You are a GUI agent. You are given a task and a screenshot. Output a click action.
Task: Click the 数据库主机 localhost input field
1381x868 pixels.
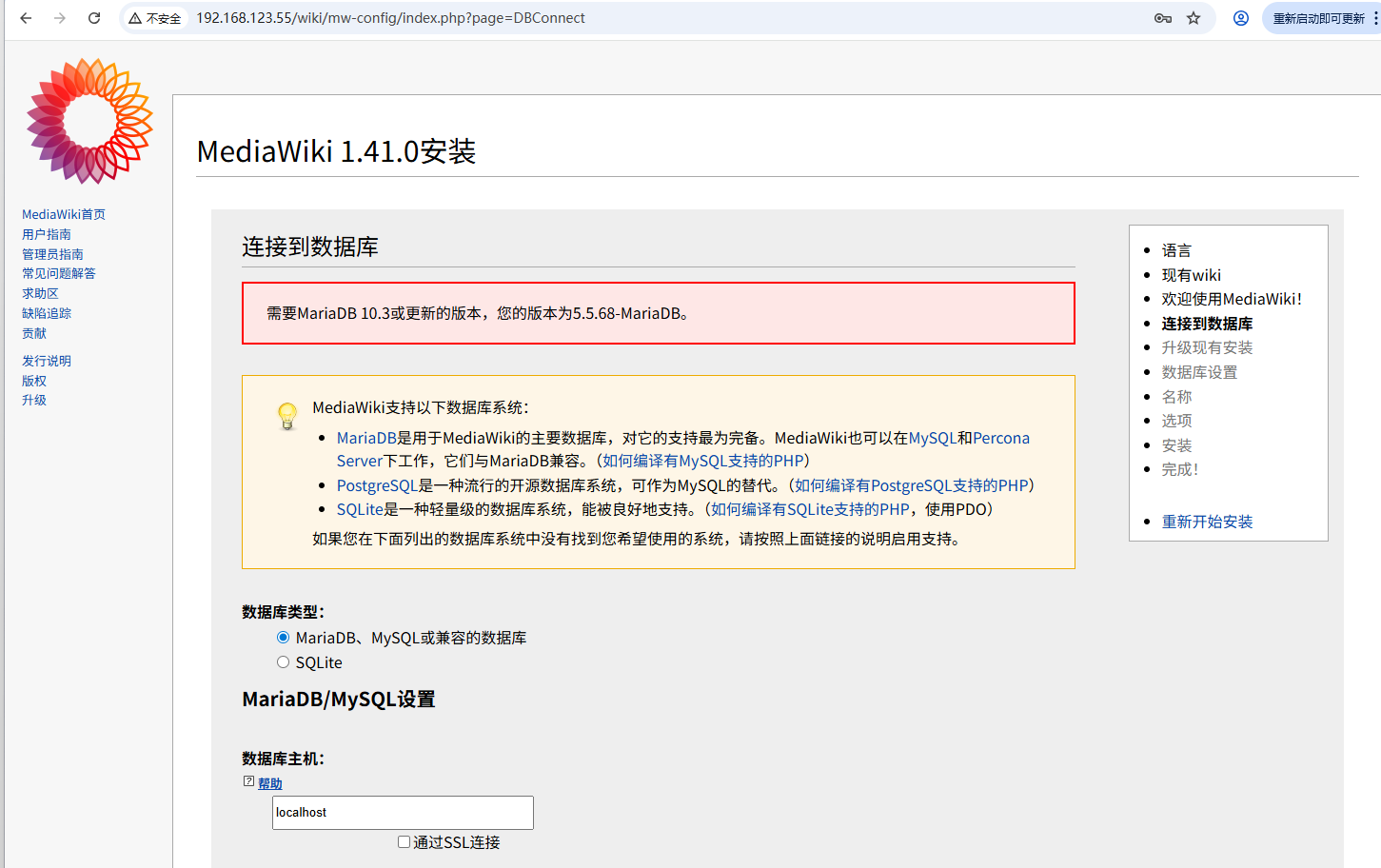click(403, 813)
